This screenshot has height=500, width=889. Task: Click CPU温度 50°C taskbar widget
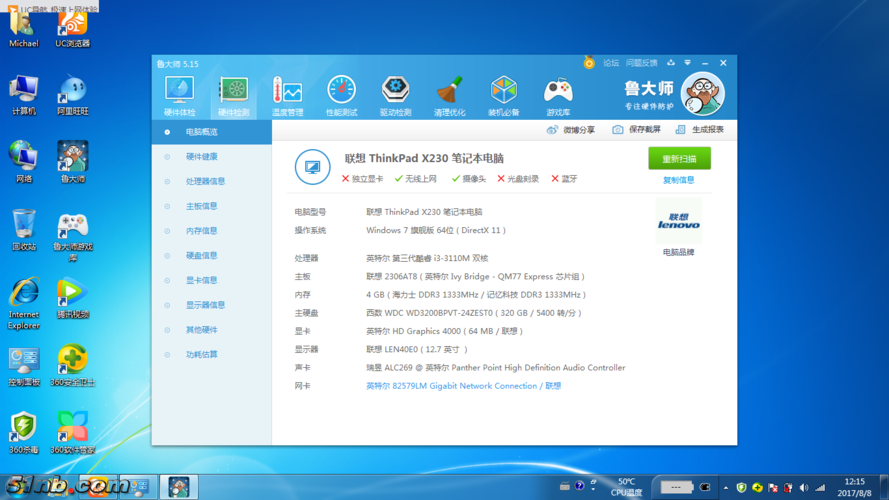point(626,487)
